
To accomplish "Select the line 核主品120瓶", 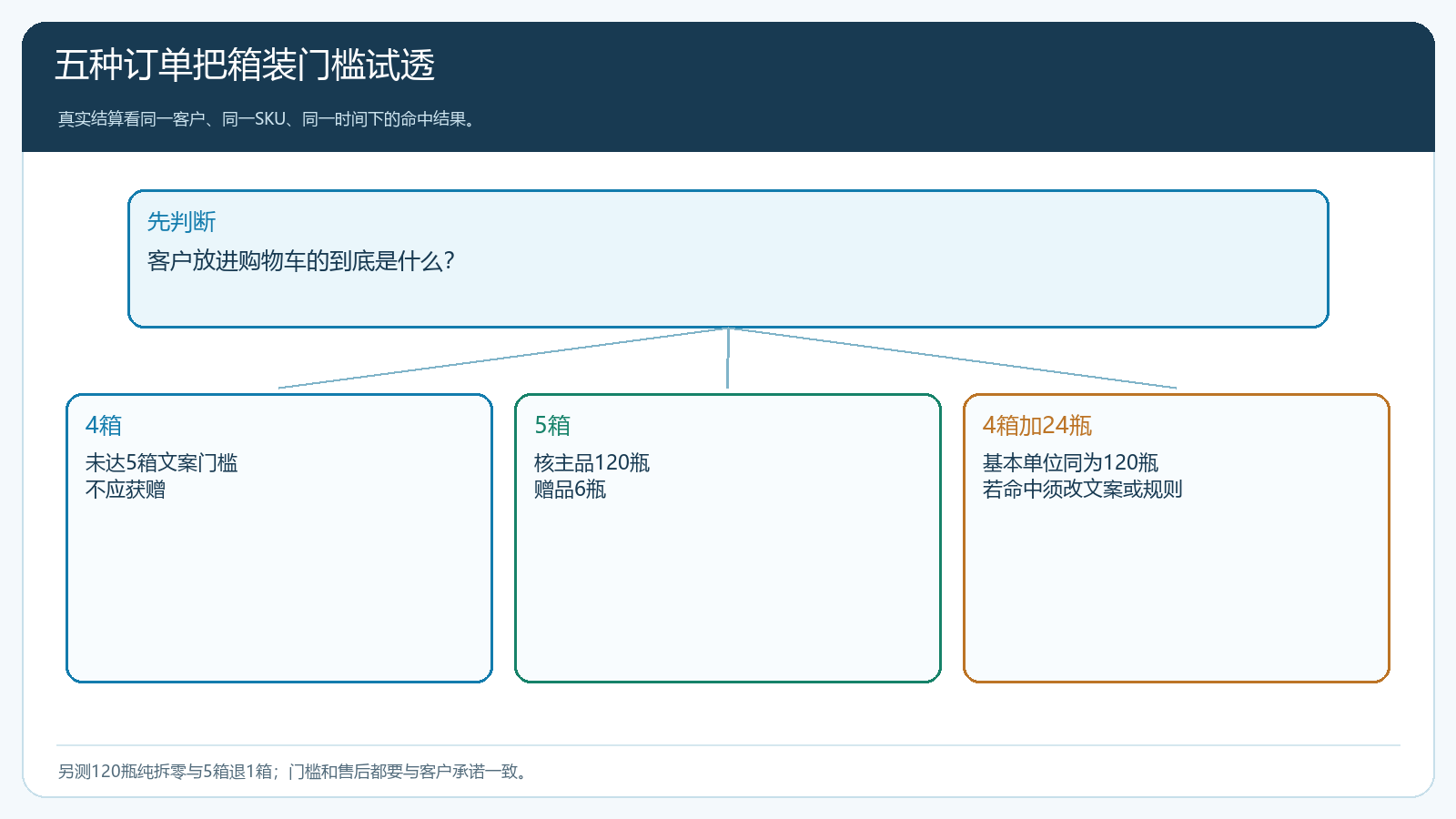I will click(x=591, y=462).
